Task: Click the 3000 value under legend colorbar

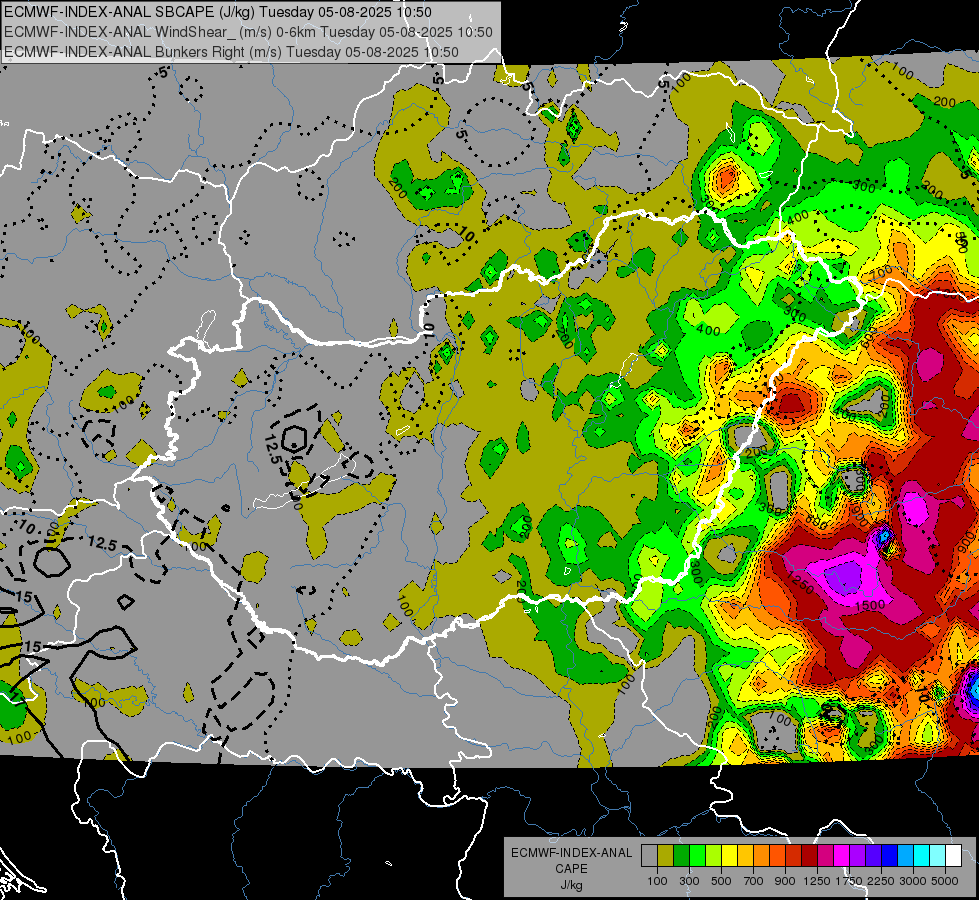Action: coord(913,881)
